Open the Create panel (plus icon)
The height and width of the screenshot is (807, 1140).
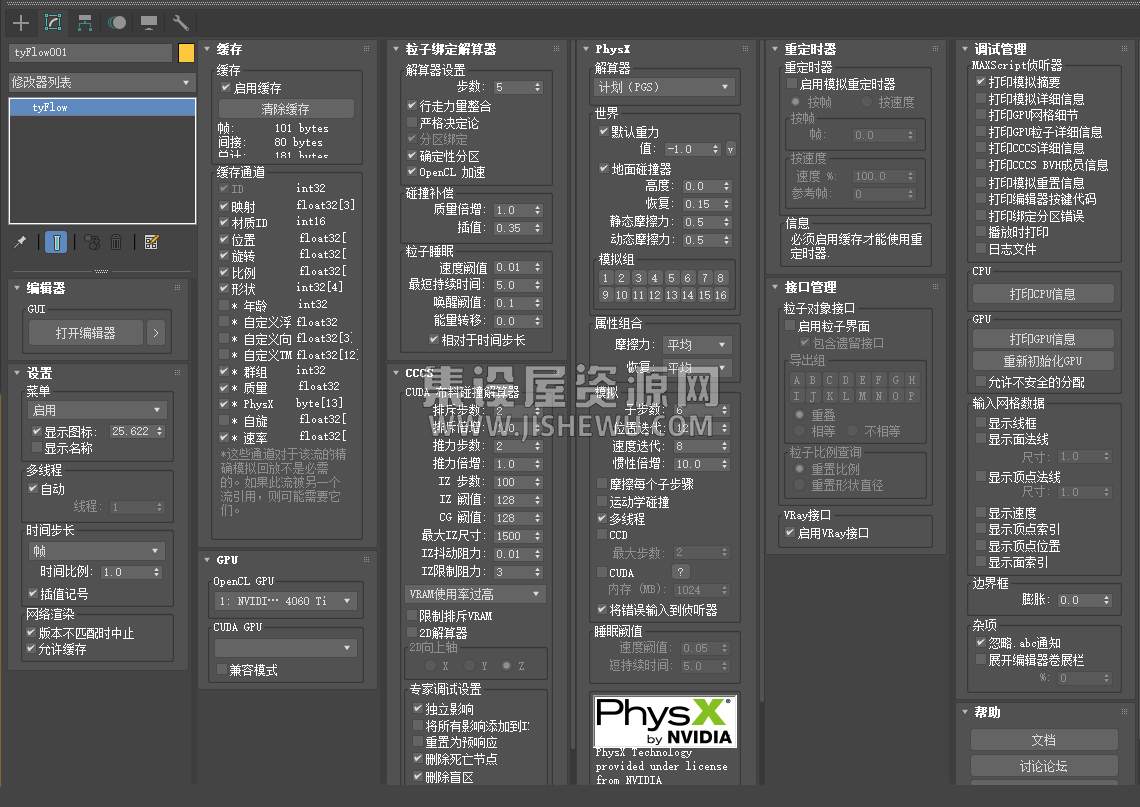[21, 22]
